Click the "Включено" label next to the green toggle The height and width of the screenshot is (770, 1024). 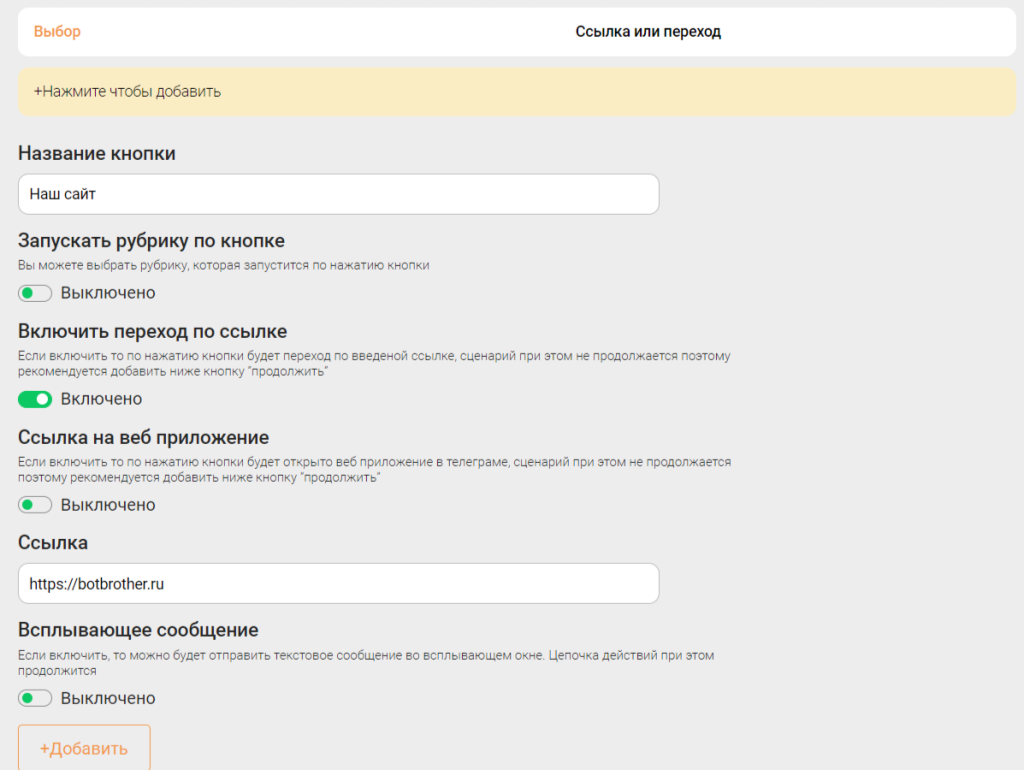point(101,399)
